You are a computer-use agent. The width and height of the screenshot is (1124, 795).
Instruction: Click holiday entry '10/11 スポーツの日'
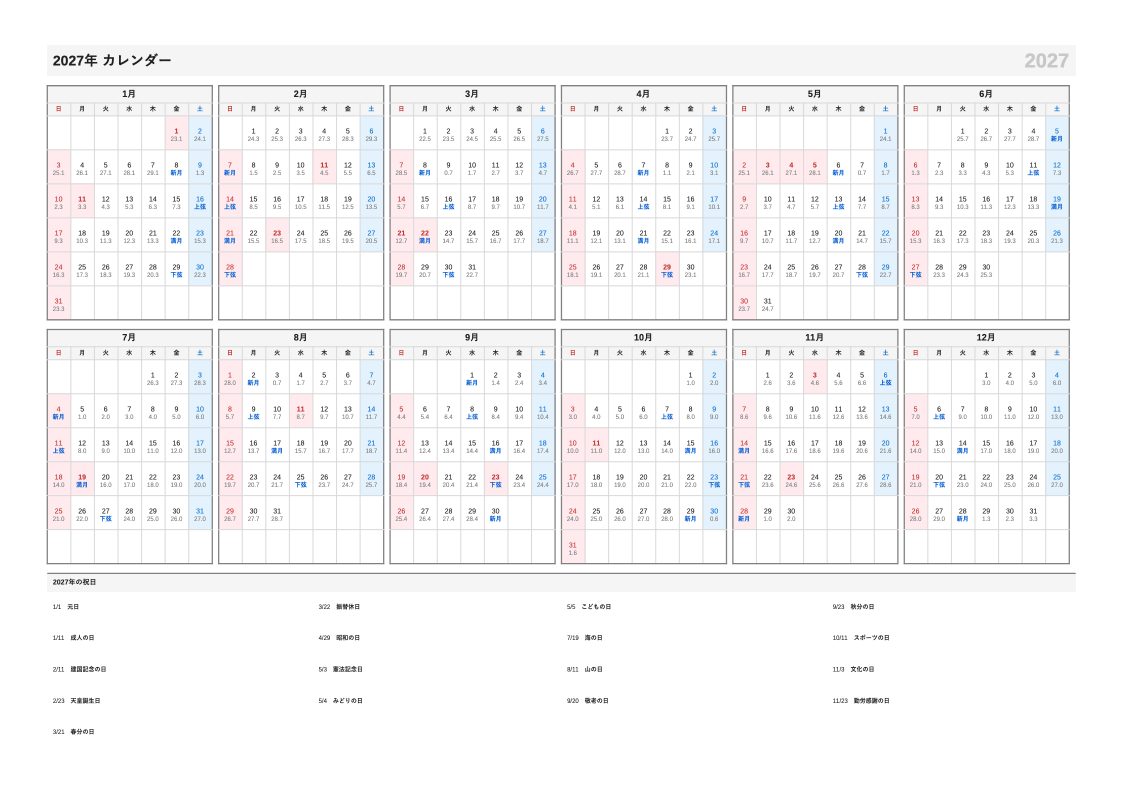pyautogui.click(x=861, y=637)
